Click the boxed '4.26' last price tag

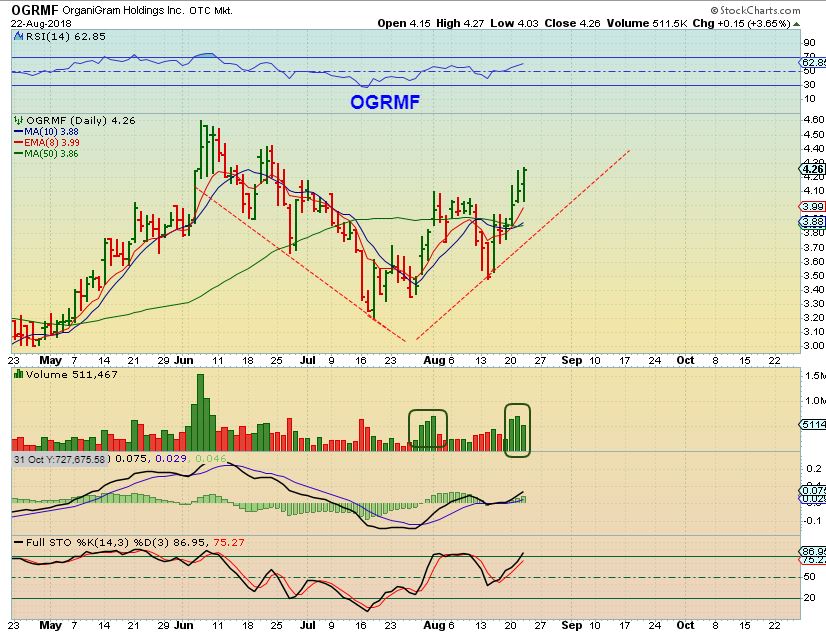tap(812, 169)
